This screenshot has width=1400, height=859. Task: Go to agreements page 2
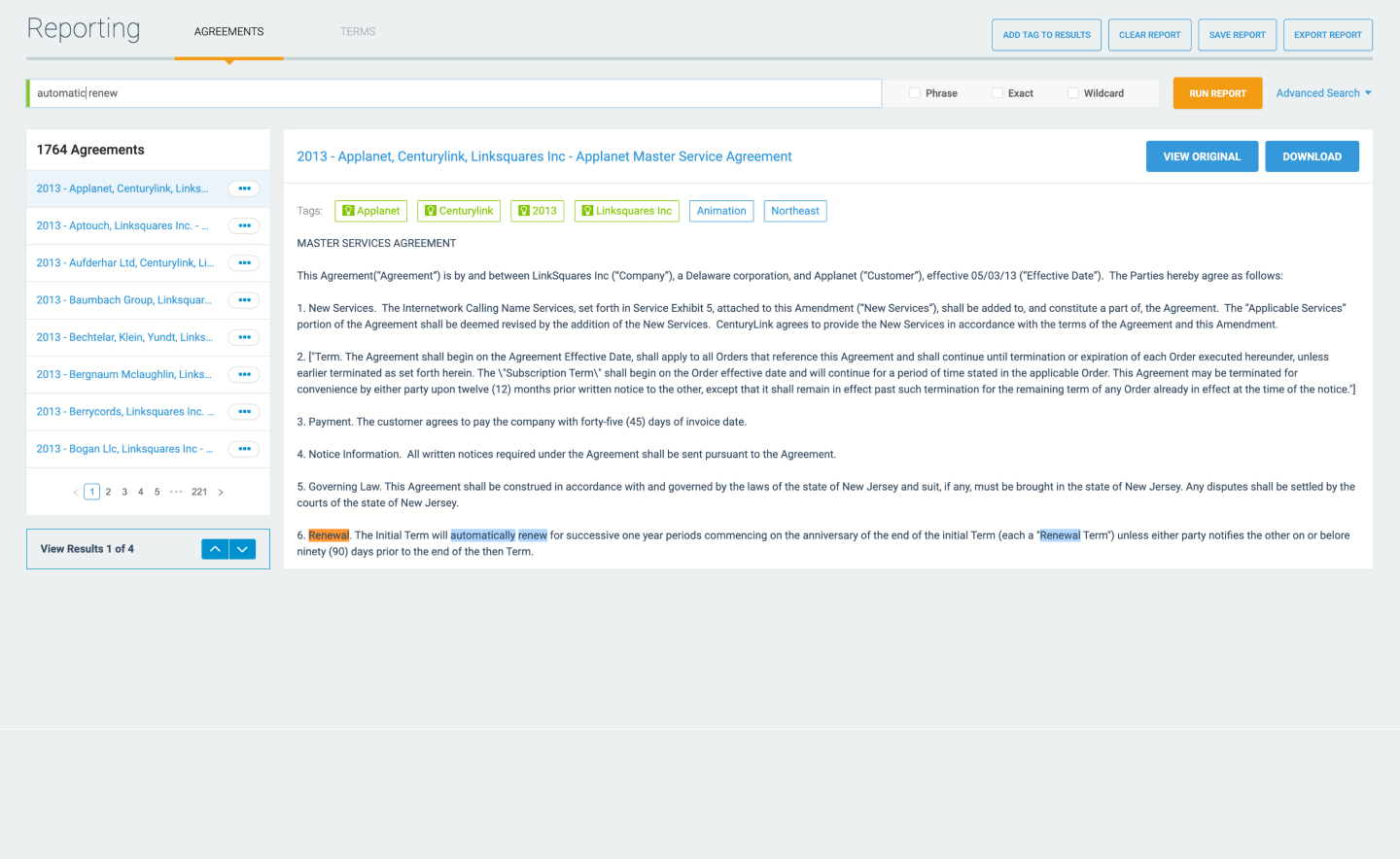click(108, 492)
